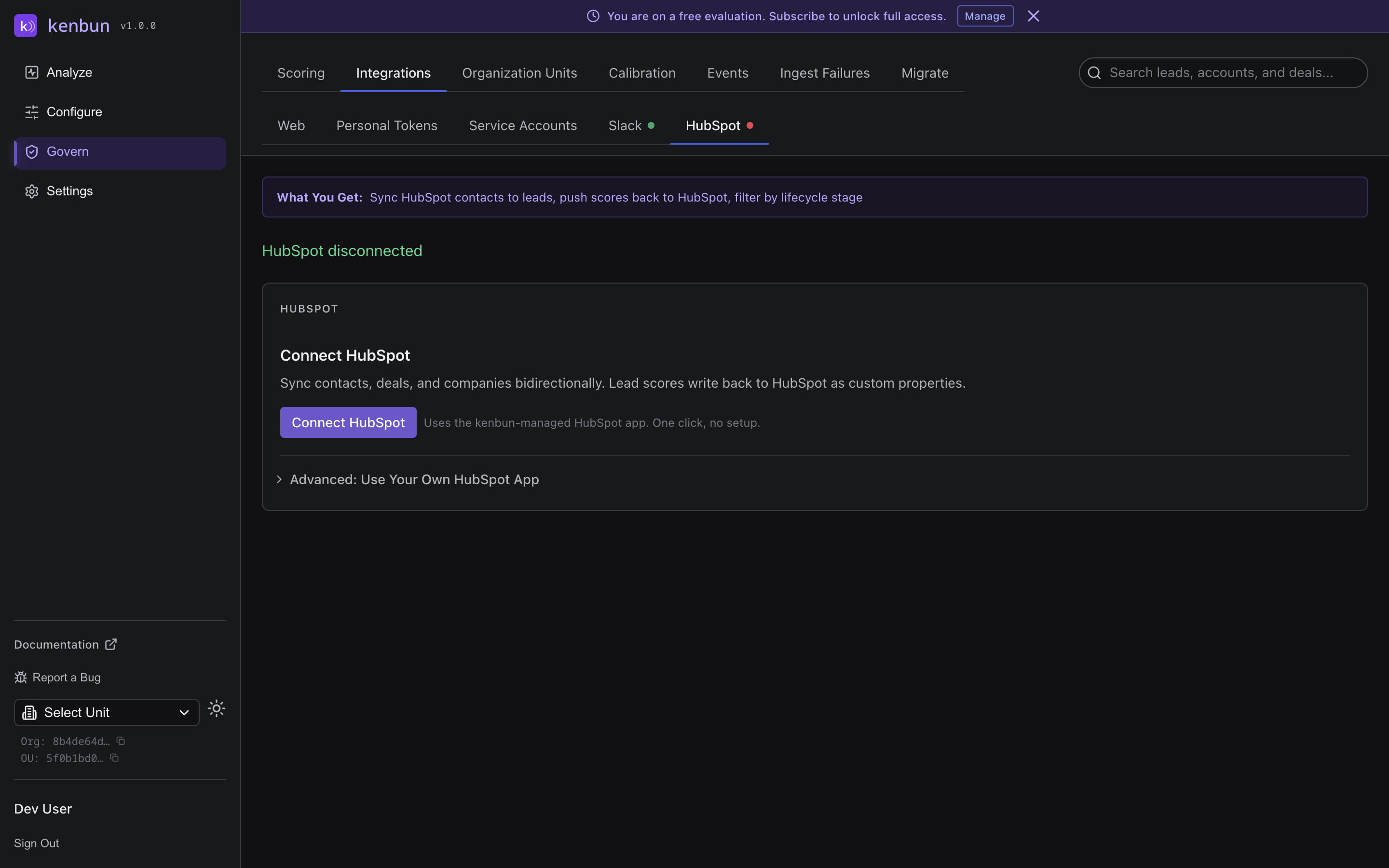Select the Integrations tab
The image size is (1389, 868).
pos(393,73)
